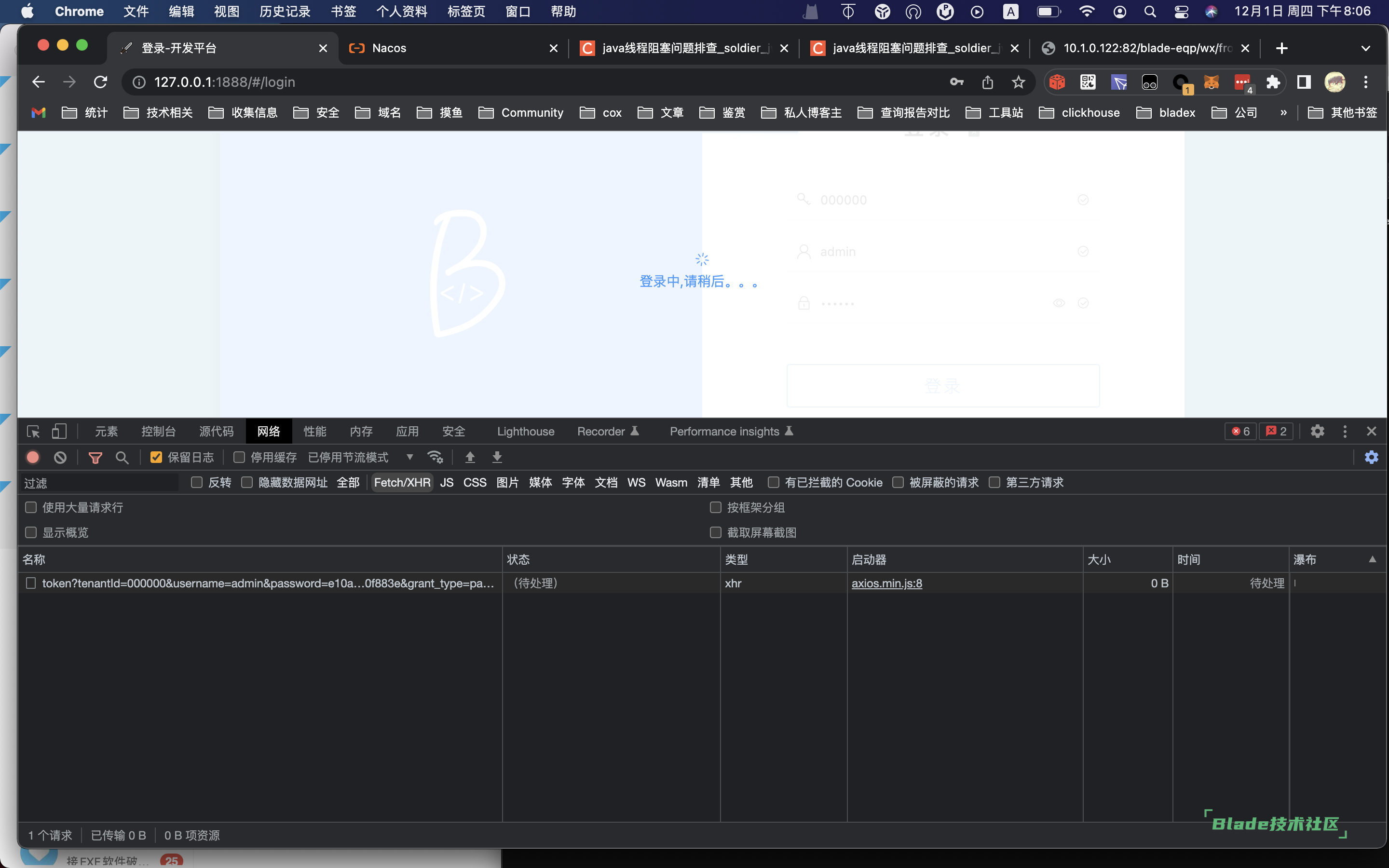Reload the page with the refresh icon
This screenshot has width=1389, height=868.
(100, 82)
